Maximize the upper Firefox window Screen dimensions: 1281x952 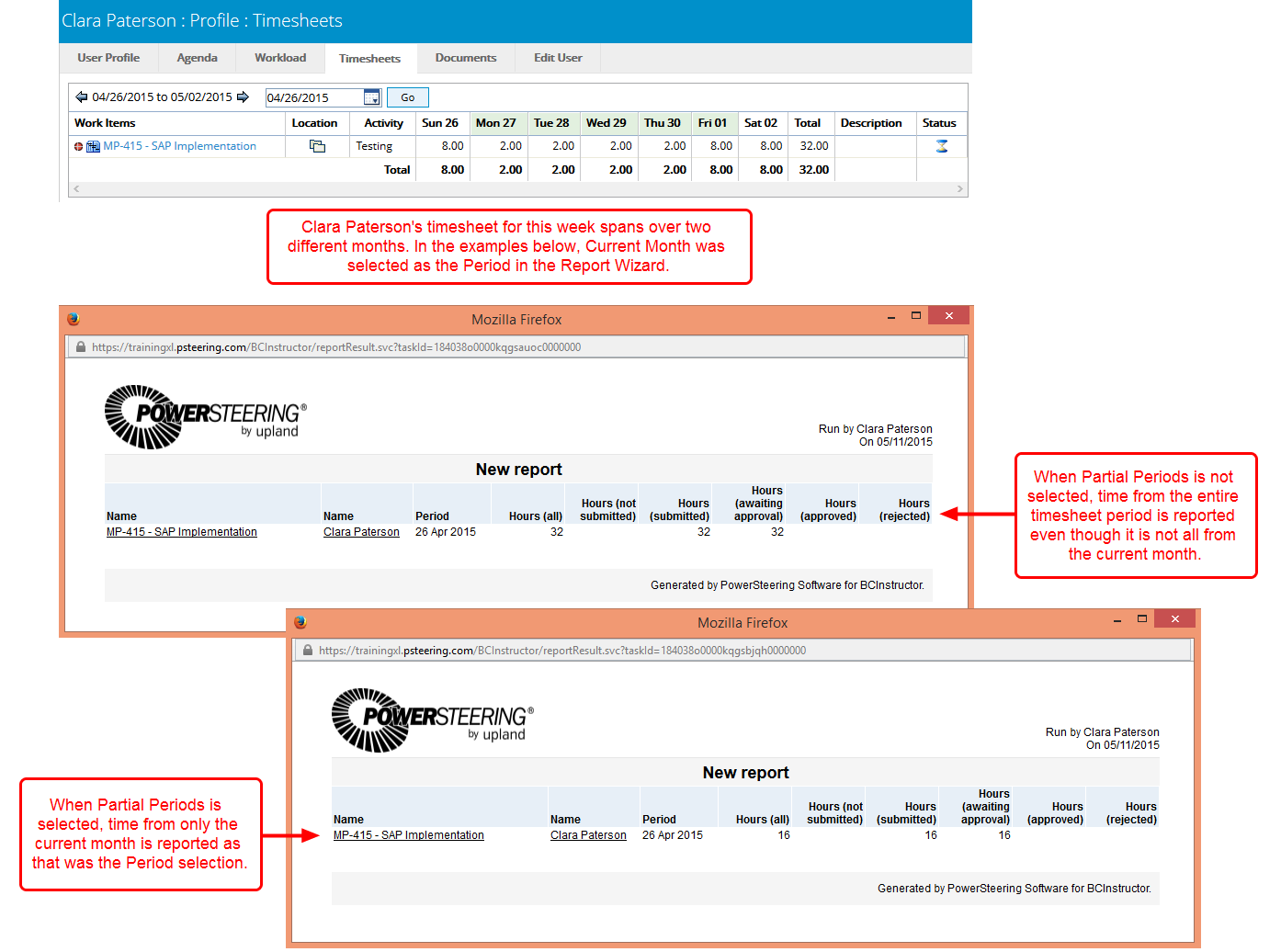[916, 316]
